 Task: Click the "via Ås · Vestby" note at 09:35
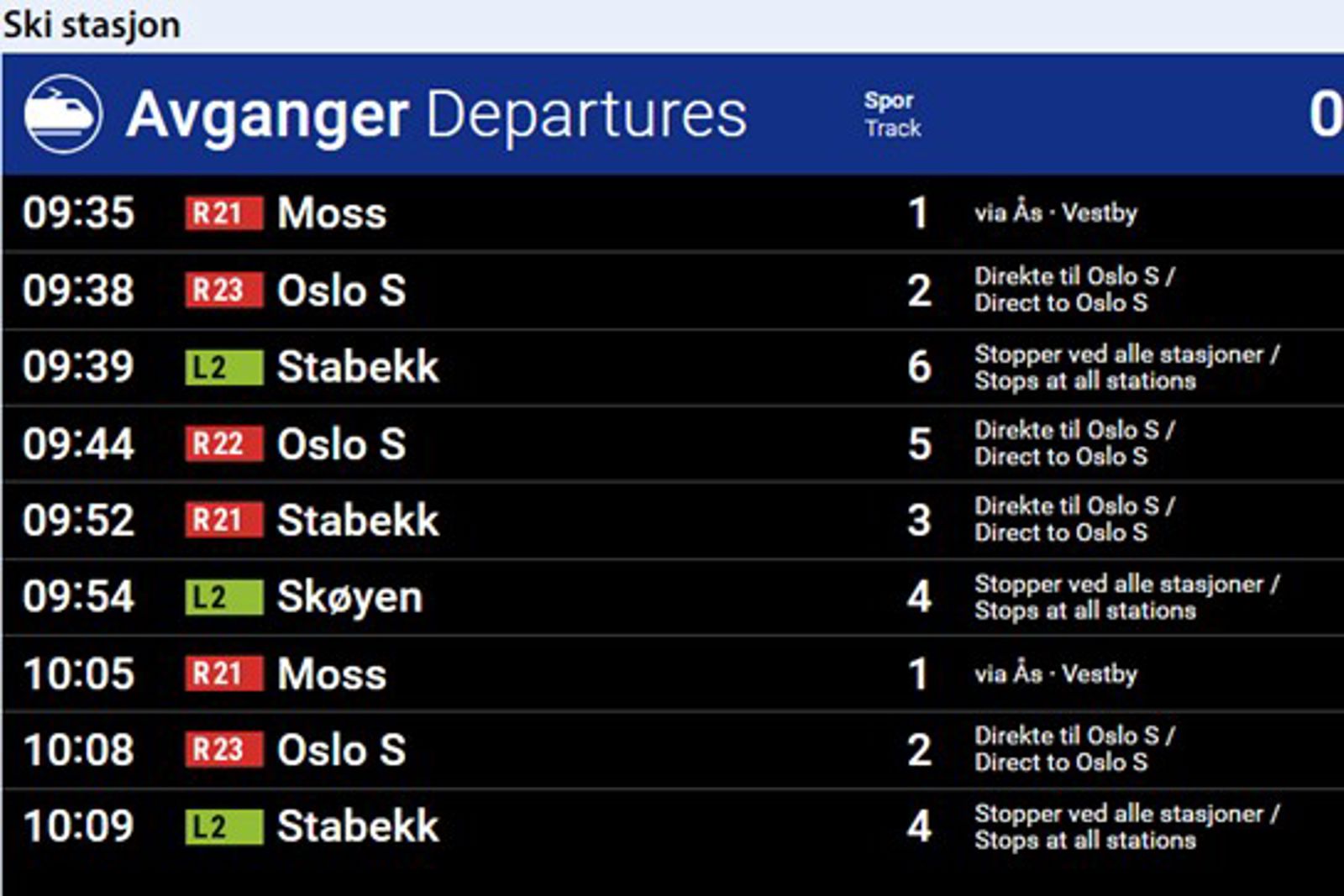[1056, 213]
